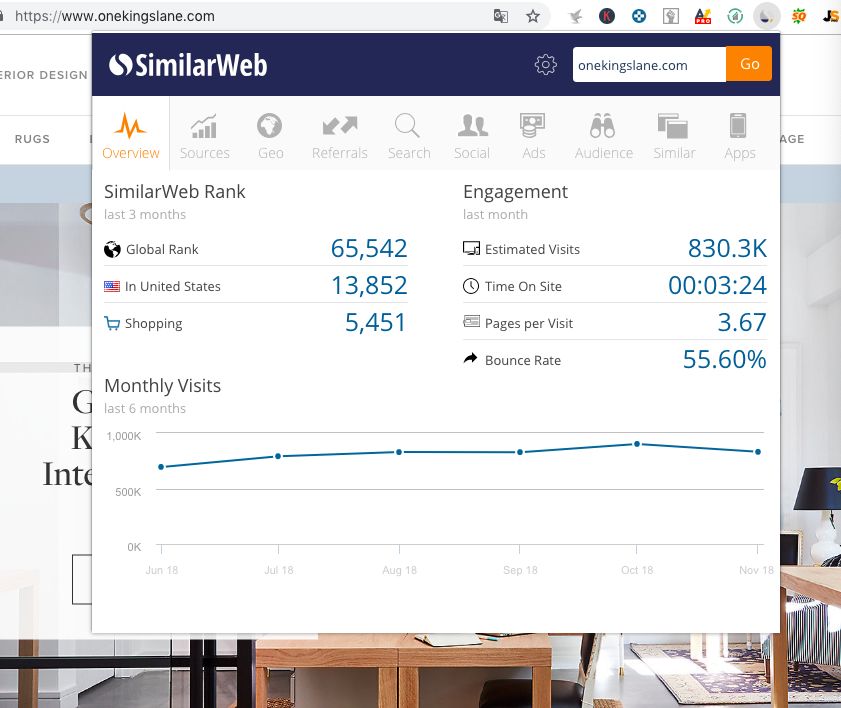The image size is (841, 708).
Task: Click the gray square extension icon
Action: [x=670, y=17]
